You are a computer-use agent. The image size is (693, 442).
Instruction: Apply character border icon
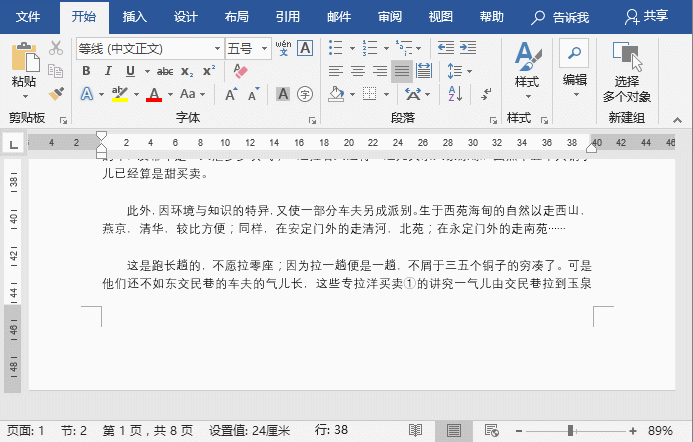point(305,48)
